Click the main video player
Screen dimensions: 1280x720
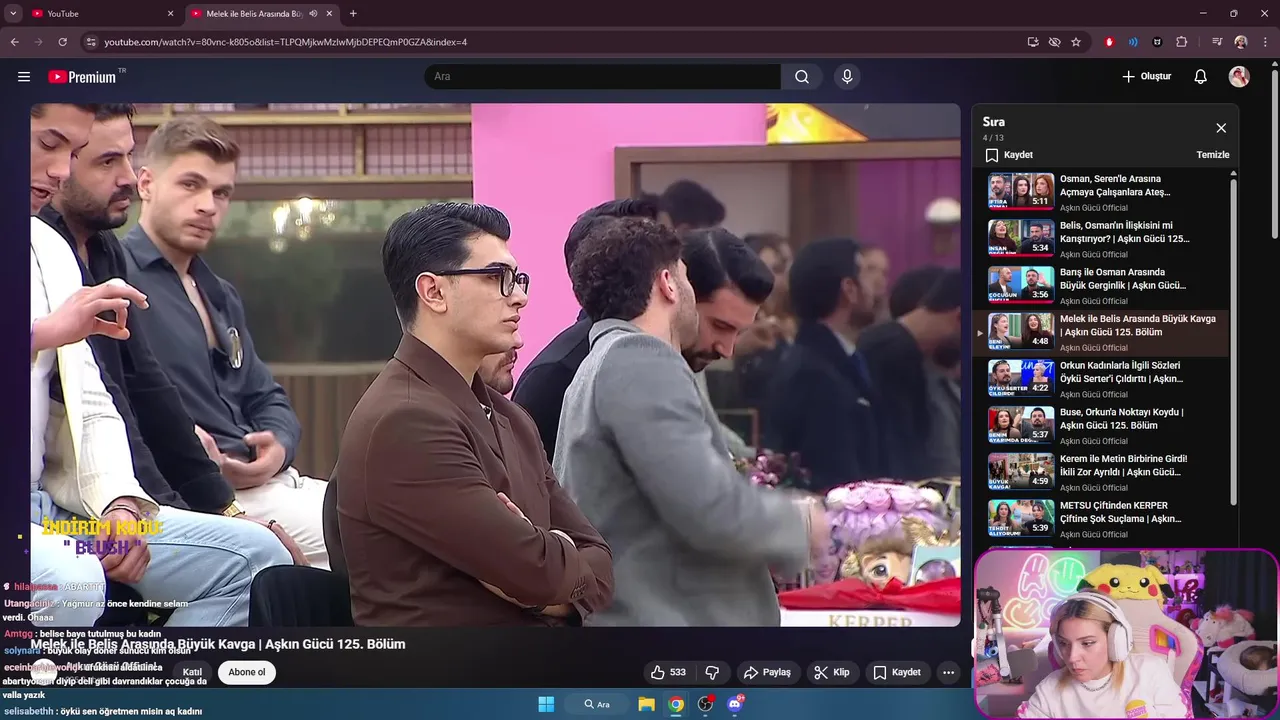click(x=495, y=365)
